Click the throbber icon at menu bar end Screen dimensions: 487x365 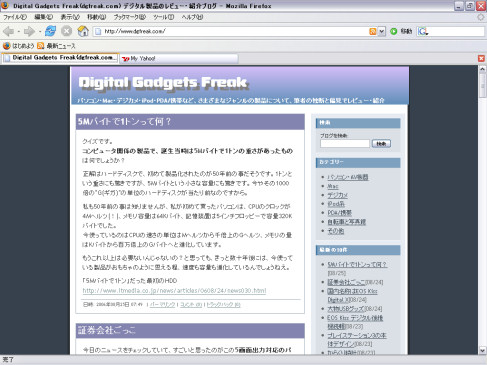point(481,17)
